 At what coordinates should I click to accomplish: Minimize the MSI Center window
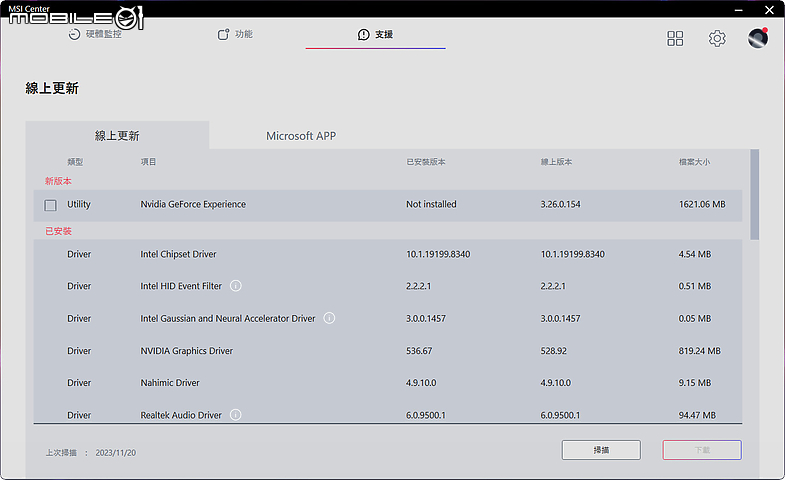point(738,10)
